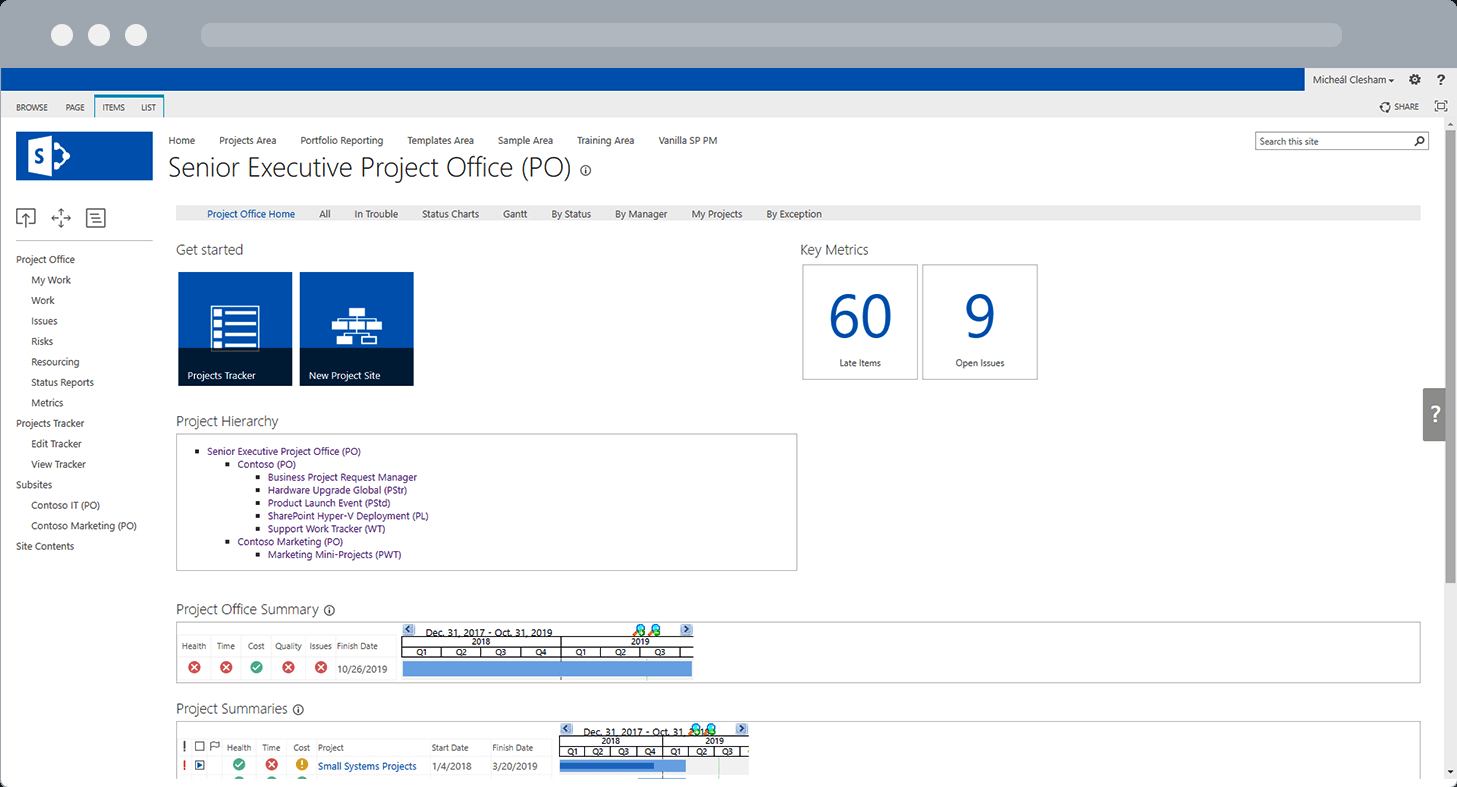Click the share icon below the site logo

point(26,218)
